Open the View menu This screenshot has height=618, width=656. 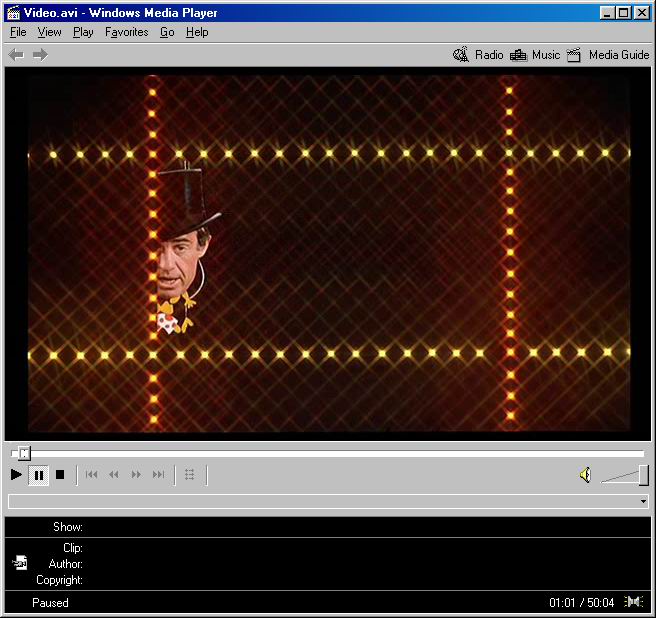click(49, 32)
